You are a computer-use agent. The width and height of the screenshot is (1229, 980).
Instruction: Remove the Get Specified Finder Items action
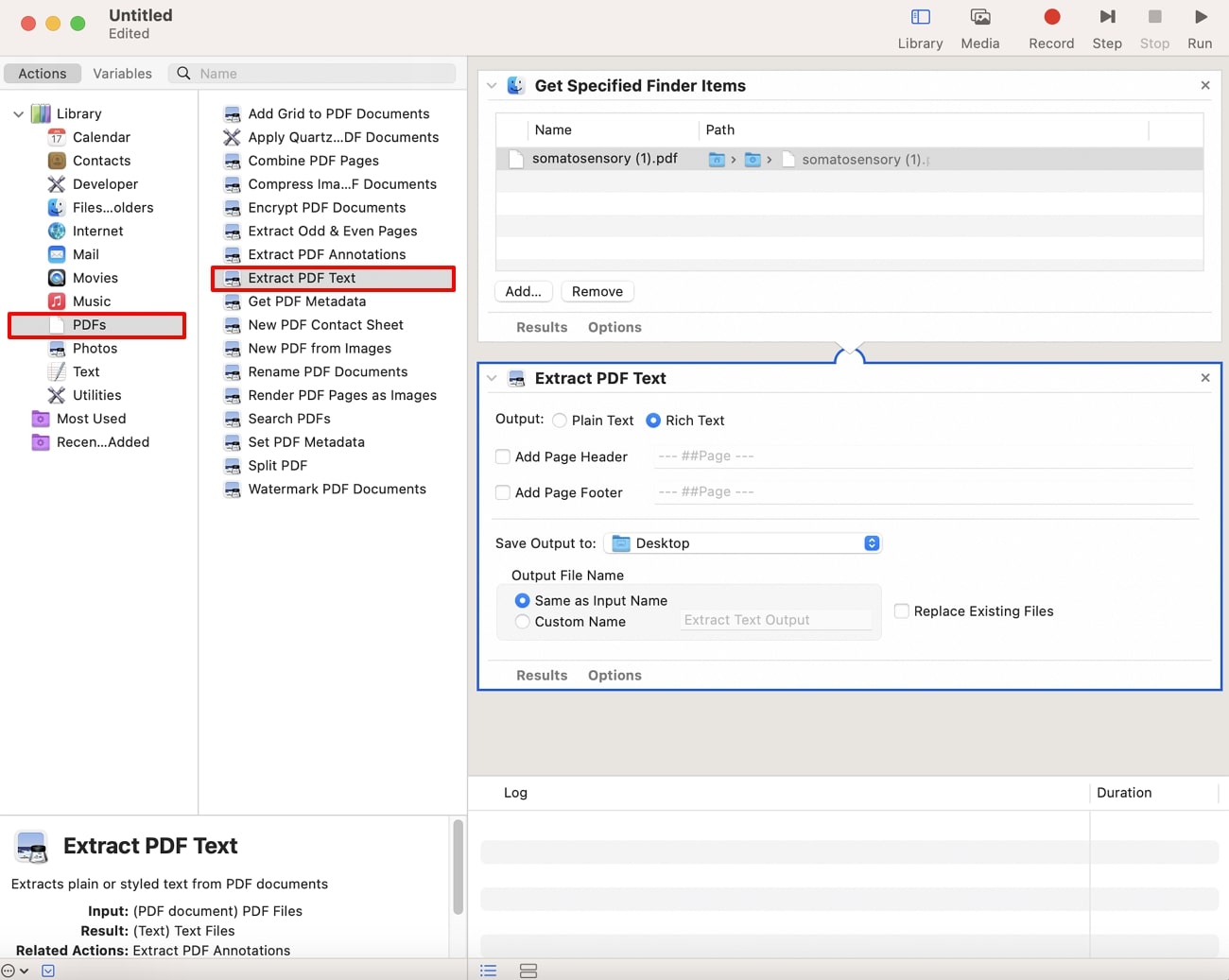1205,85
